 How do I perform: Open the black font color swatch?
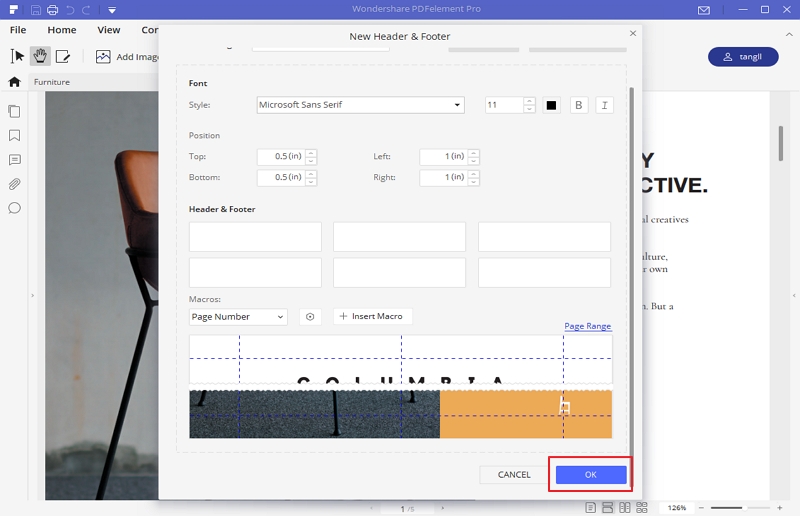tap(551, 105)
